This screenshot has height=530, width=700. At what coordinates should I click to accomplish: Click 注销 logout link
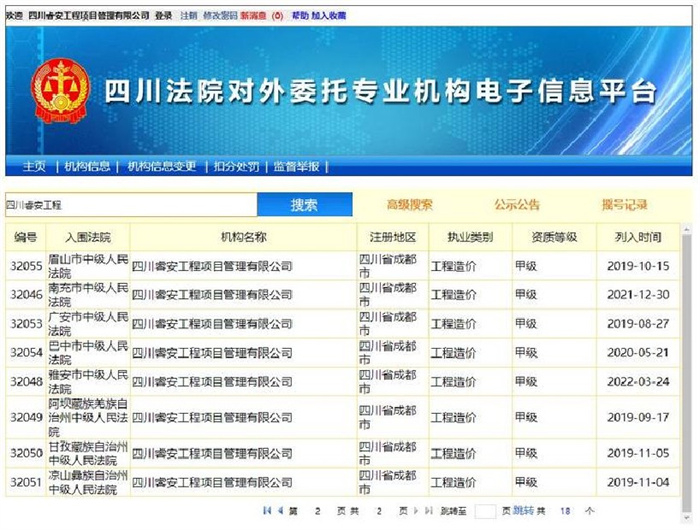(x=189, y=16)
